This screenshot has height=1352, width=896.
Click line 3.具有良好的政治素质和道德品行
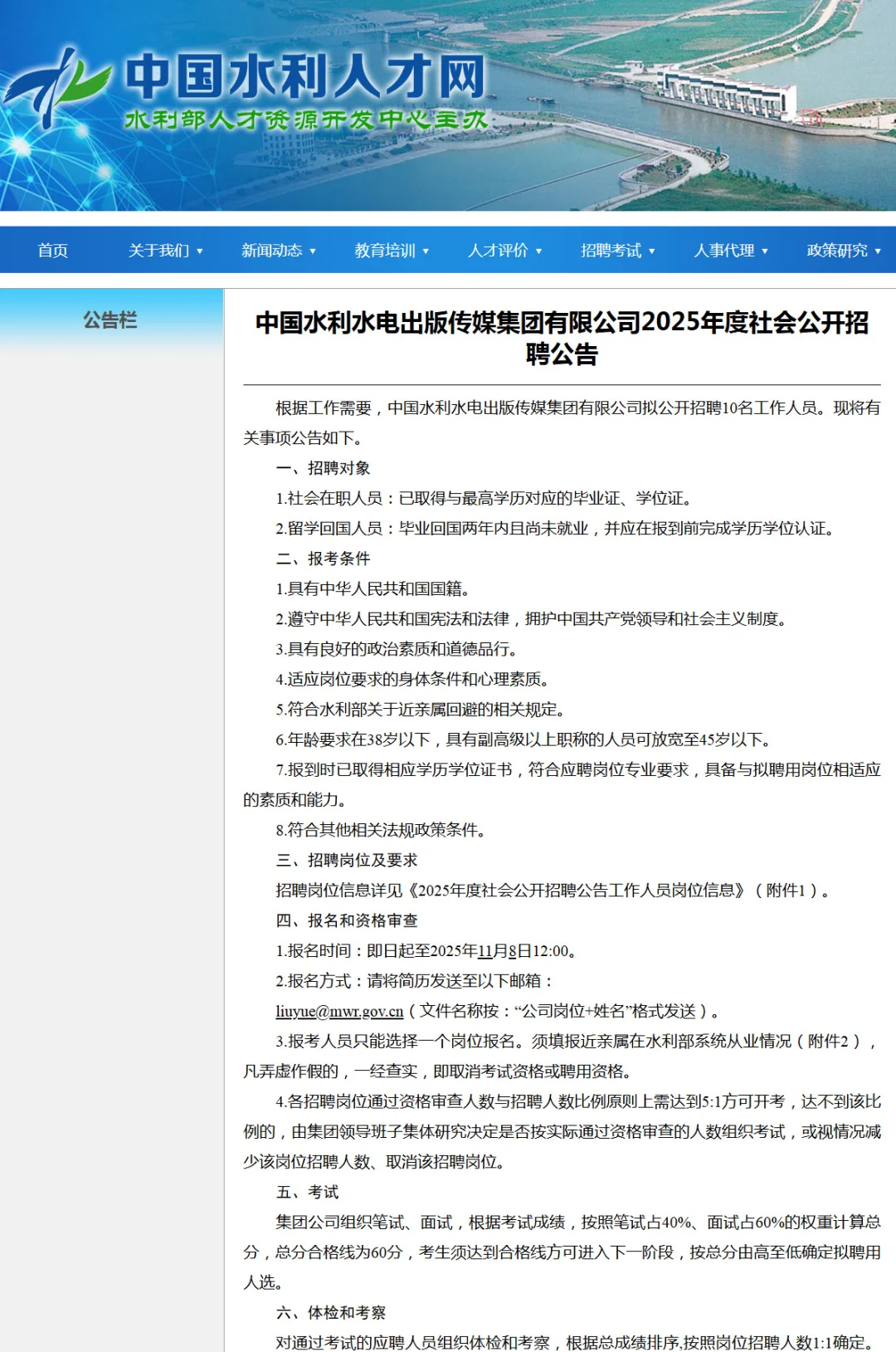(x=397, y=650)
